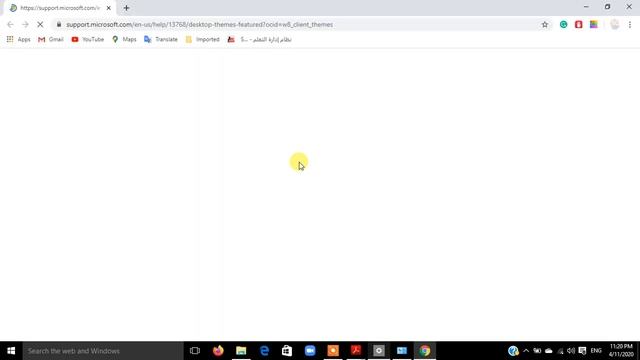Bookmark this page with the star icon
This screenshot has height=360, width=640.
pos(544,24)
